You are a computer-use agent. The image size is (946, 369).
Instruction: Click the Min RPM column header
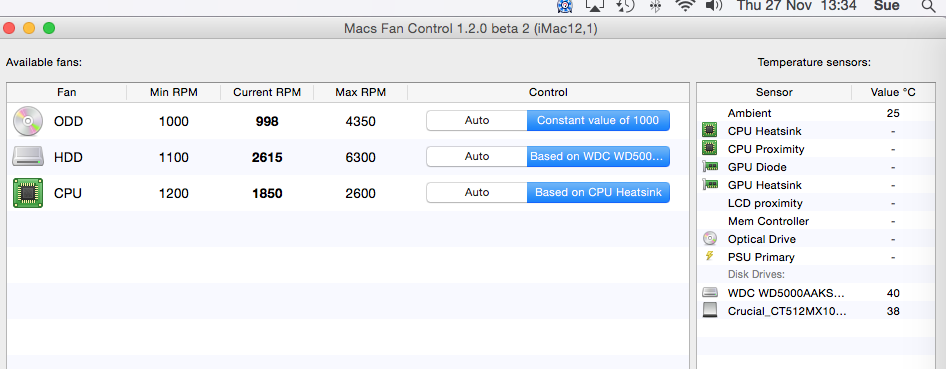(x=174, y=92)
